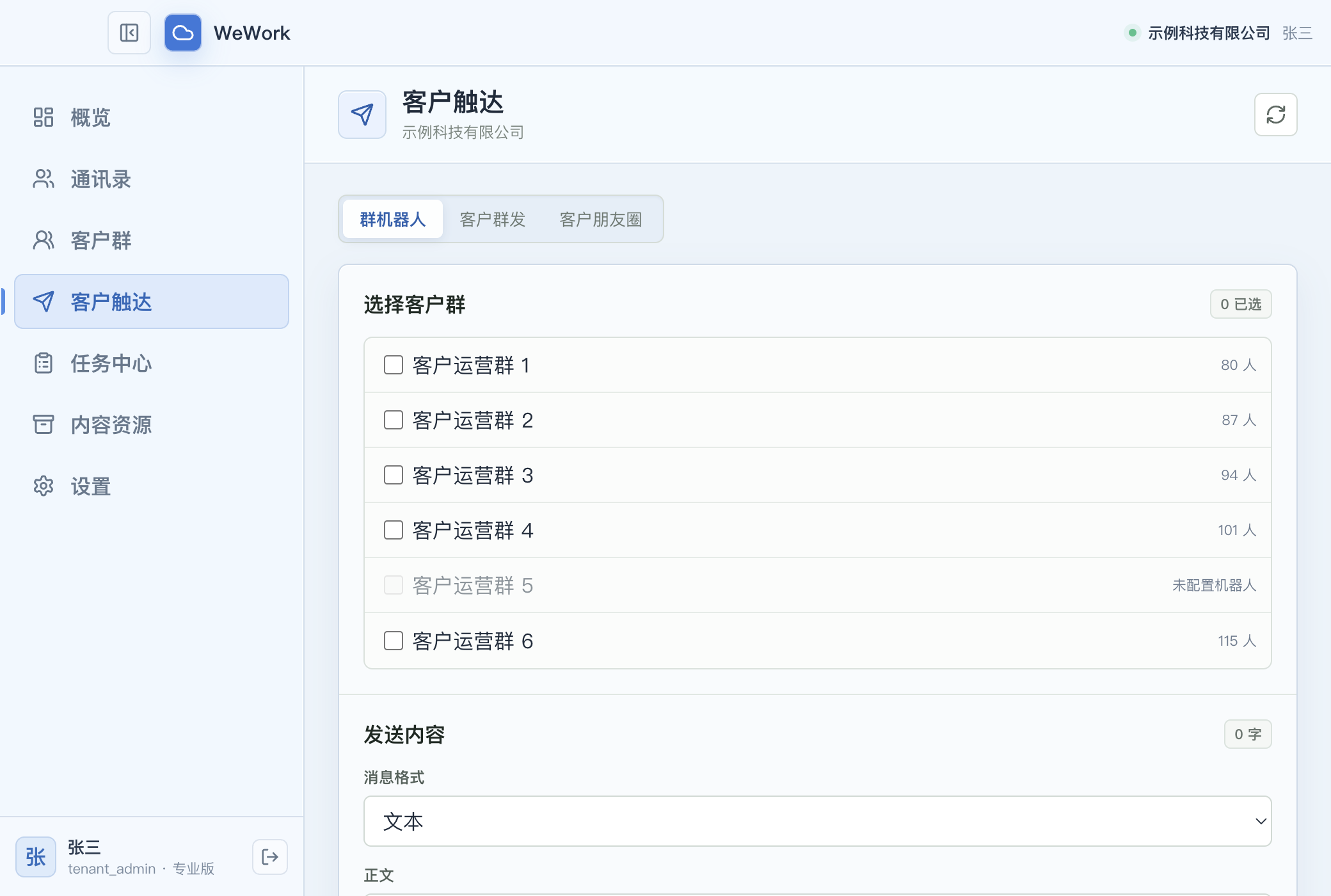Screen dimensions: 1331x896
Task: Check the 客户运营群 2 checkbox
Action: [394, 420]
